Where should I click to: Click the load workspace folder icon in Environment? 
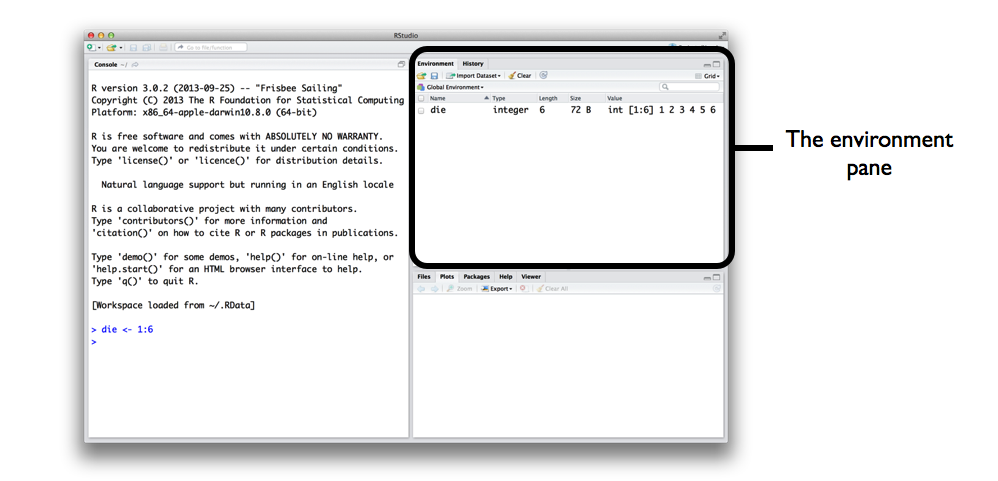pos(422,76)
